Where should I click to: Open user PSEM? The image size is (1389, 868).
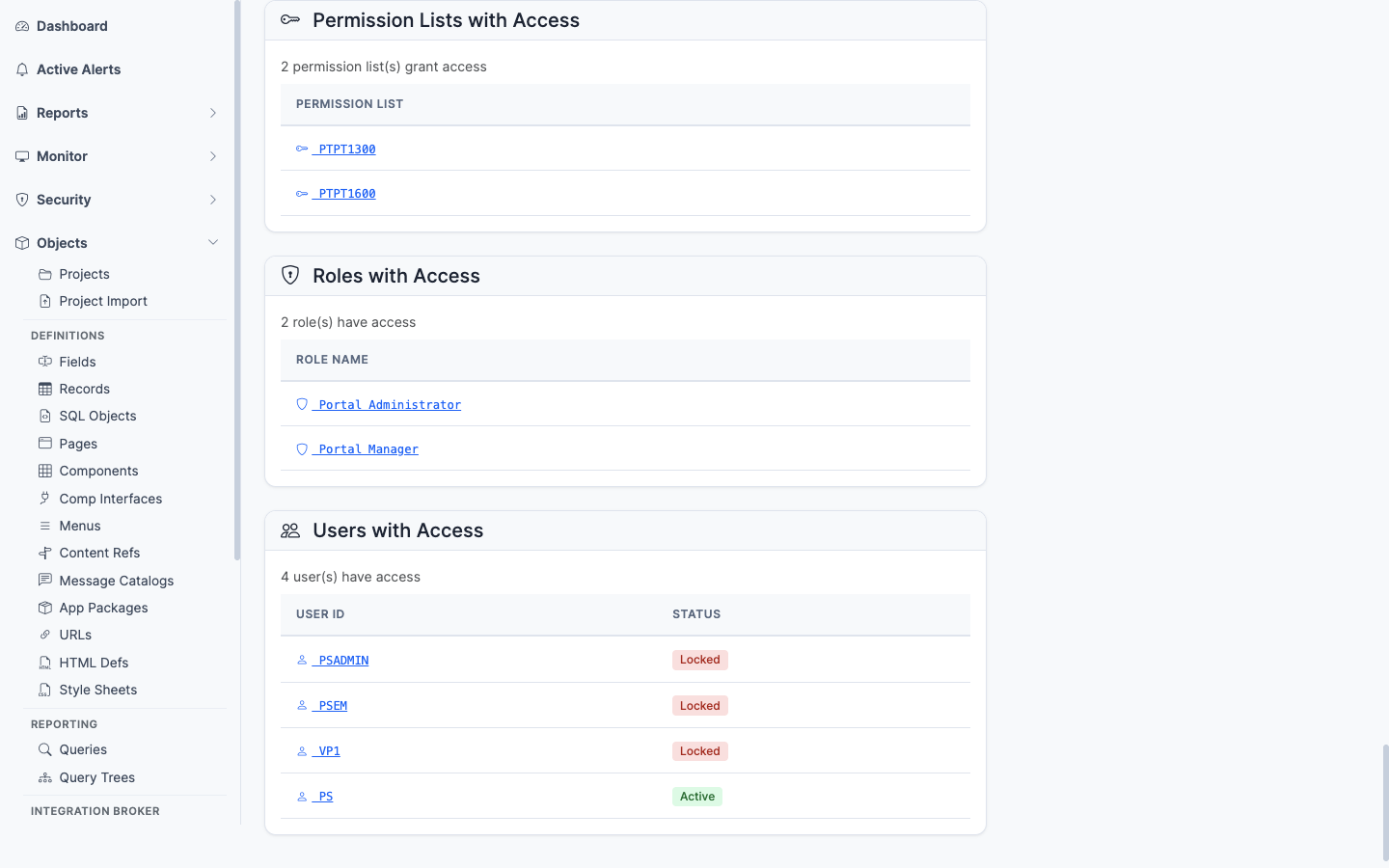(330, 706)
